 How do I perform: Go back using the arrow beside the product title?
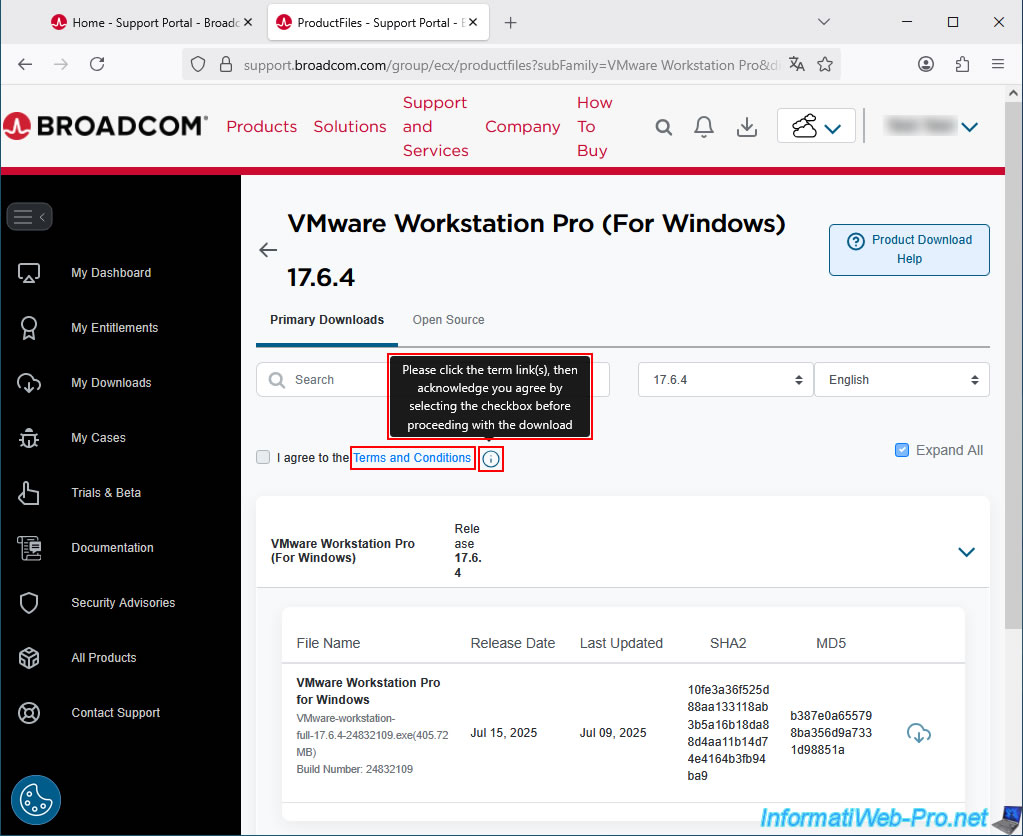(268, 250)
